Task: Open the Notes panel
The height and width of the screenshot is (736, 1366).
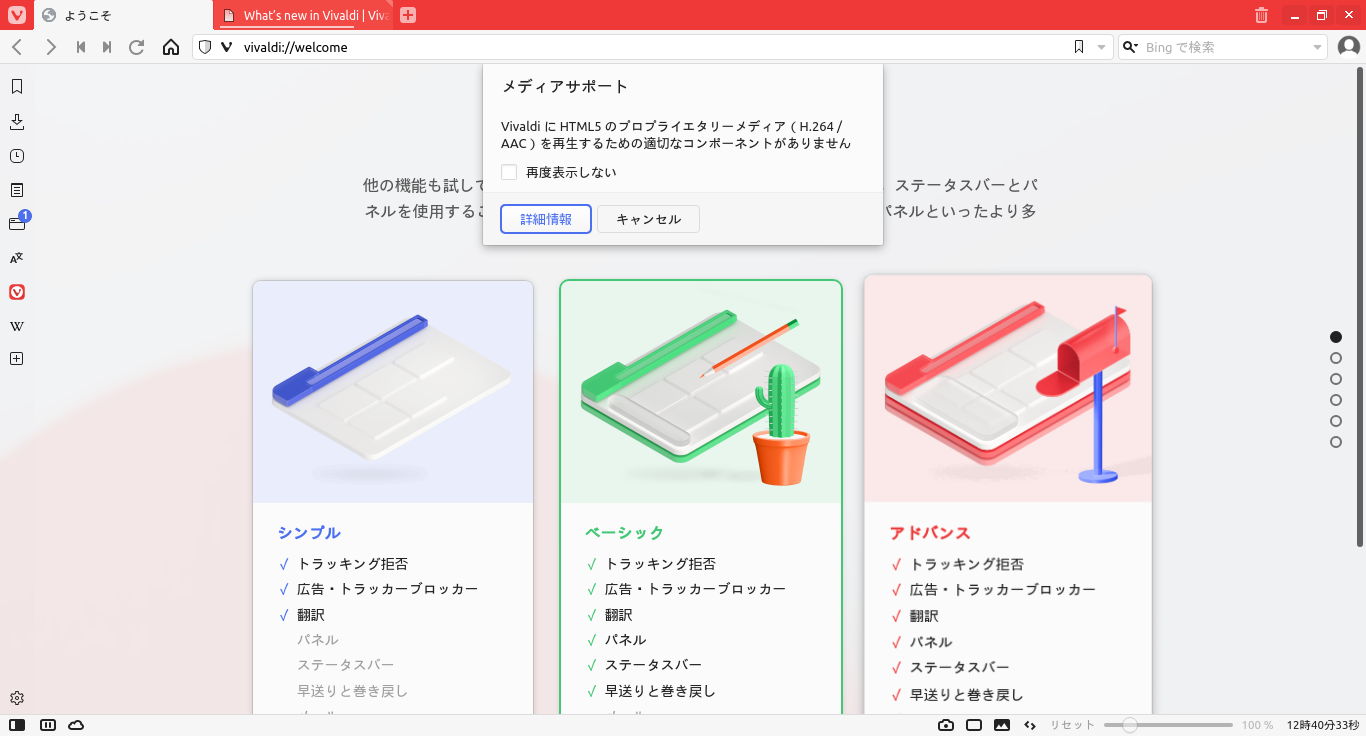Action: point(17,190)
